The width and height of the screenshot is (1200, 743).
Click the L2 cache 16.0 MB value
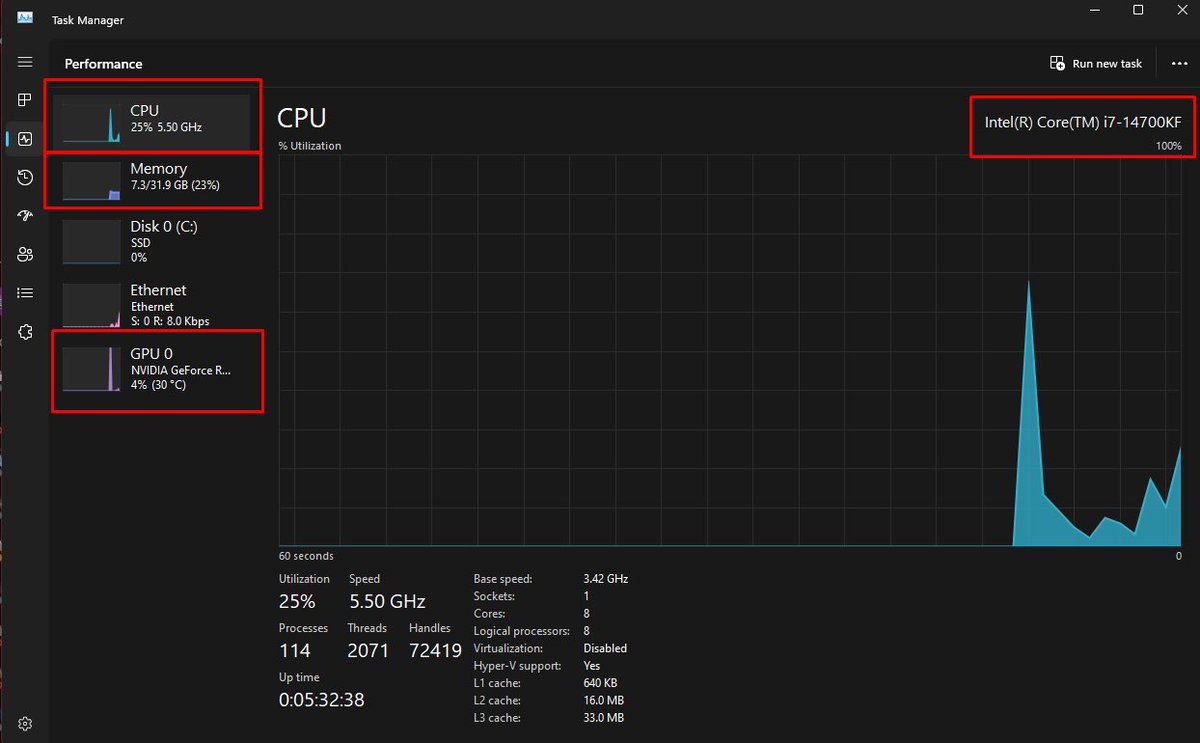(x=603, y=700)
